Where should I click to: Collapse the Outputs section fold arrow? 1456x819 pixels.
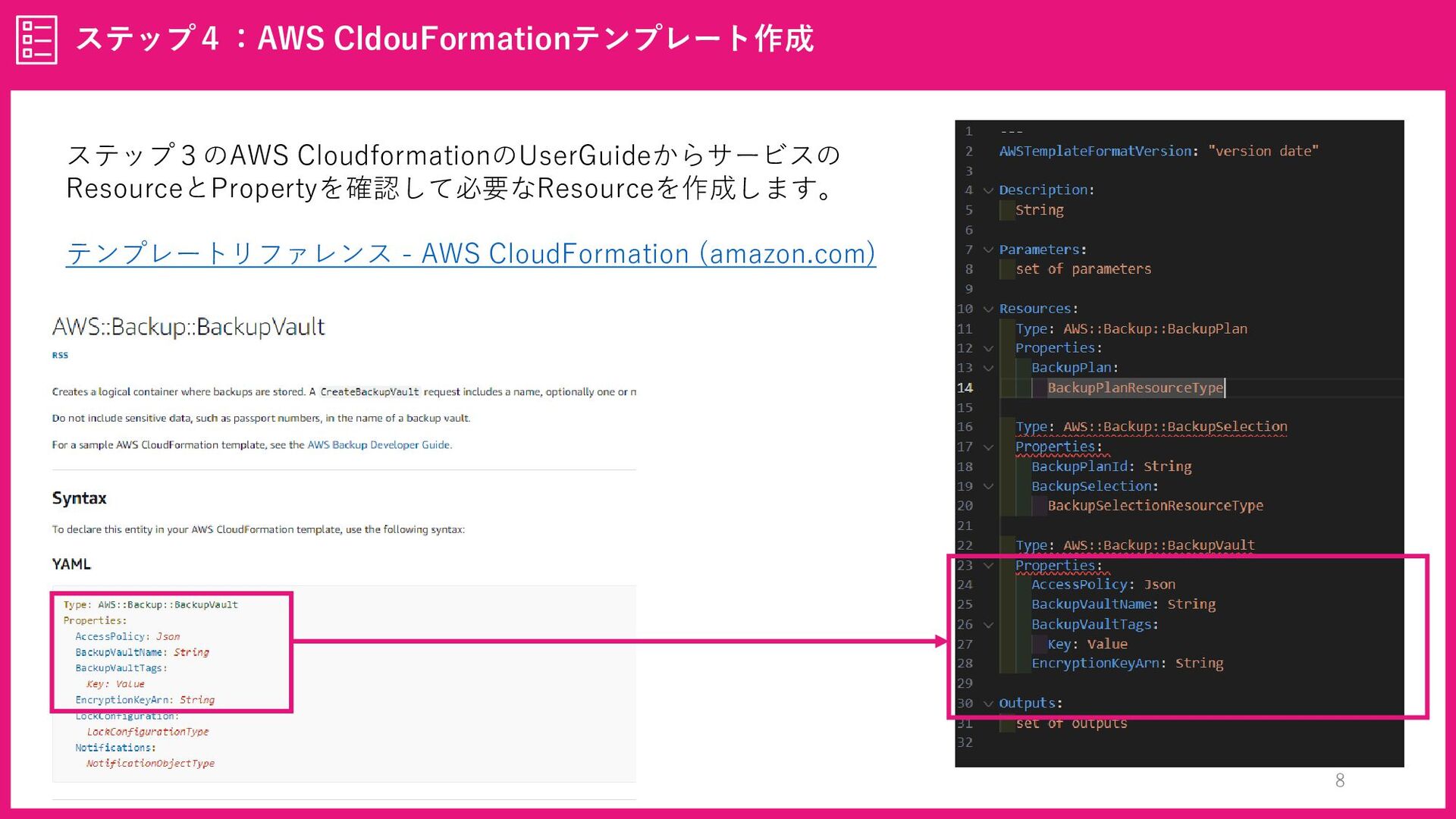coord(988,704)
